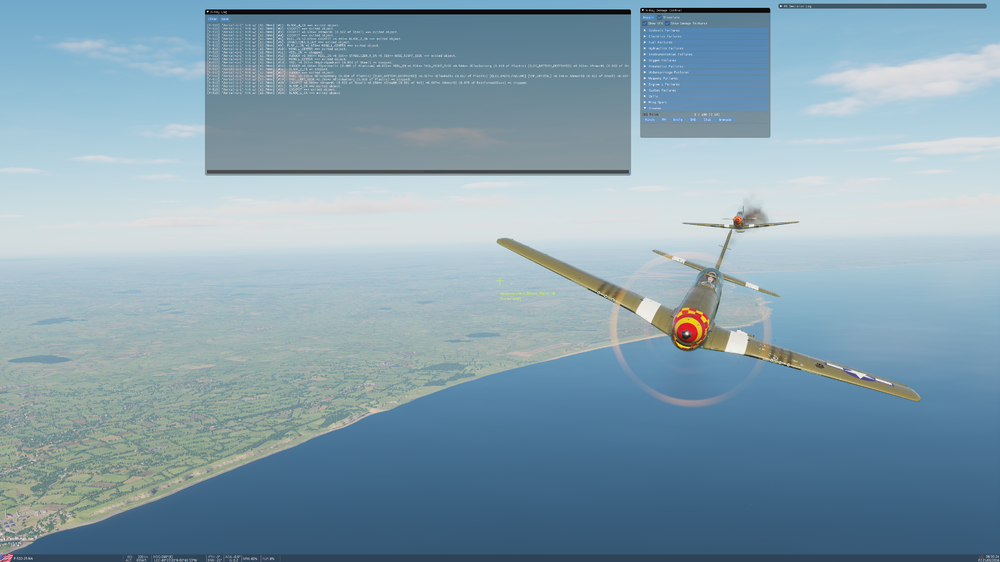1000x562 pixels.
Task: Collapse the X-Ray Damage Control window triangle
Action: 643,10
